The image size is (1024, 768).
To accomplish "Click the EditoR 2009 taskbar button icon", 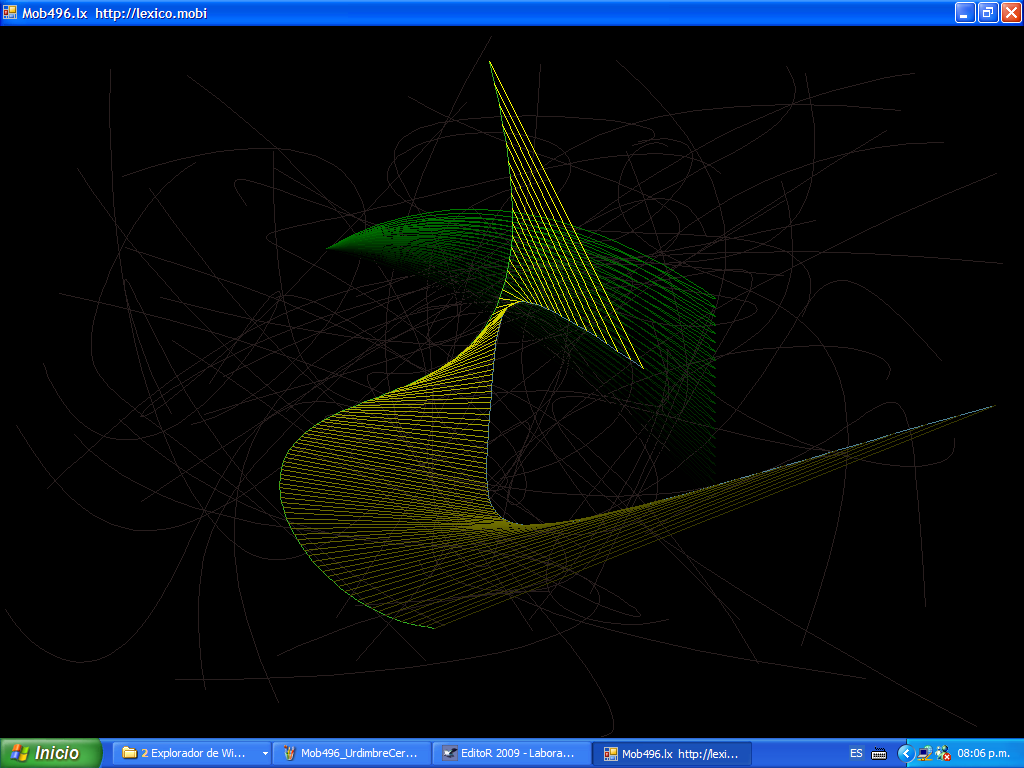I will point(449,753).
